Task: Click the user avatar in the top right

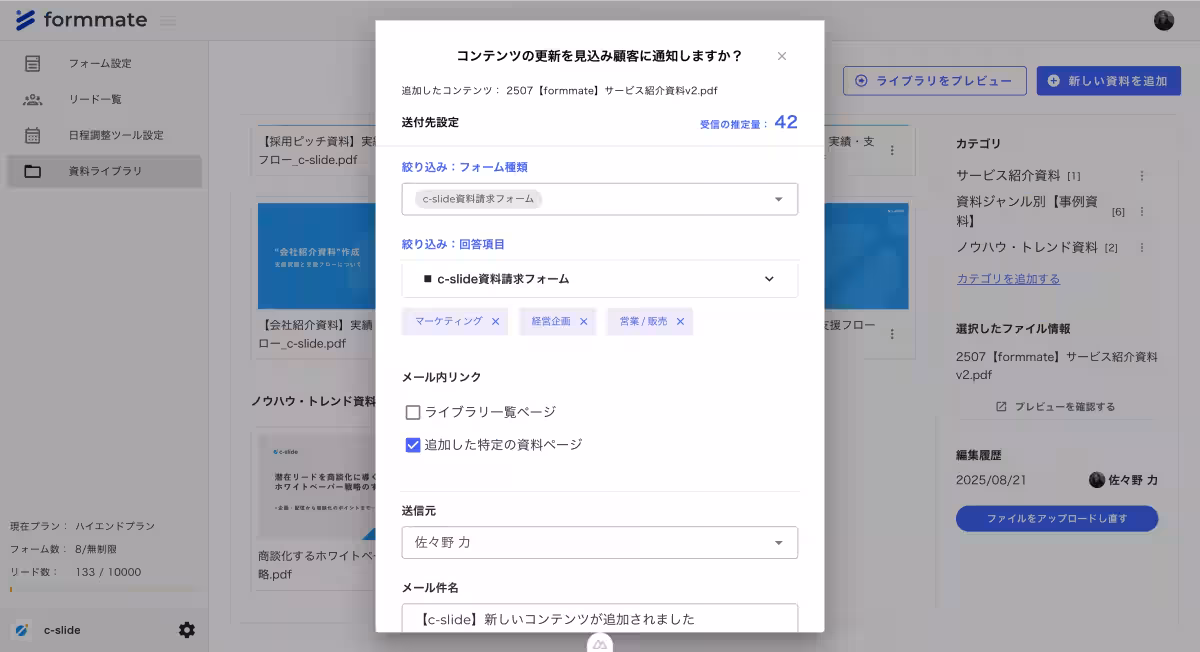Action: pos(1164,18)
